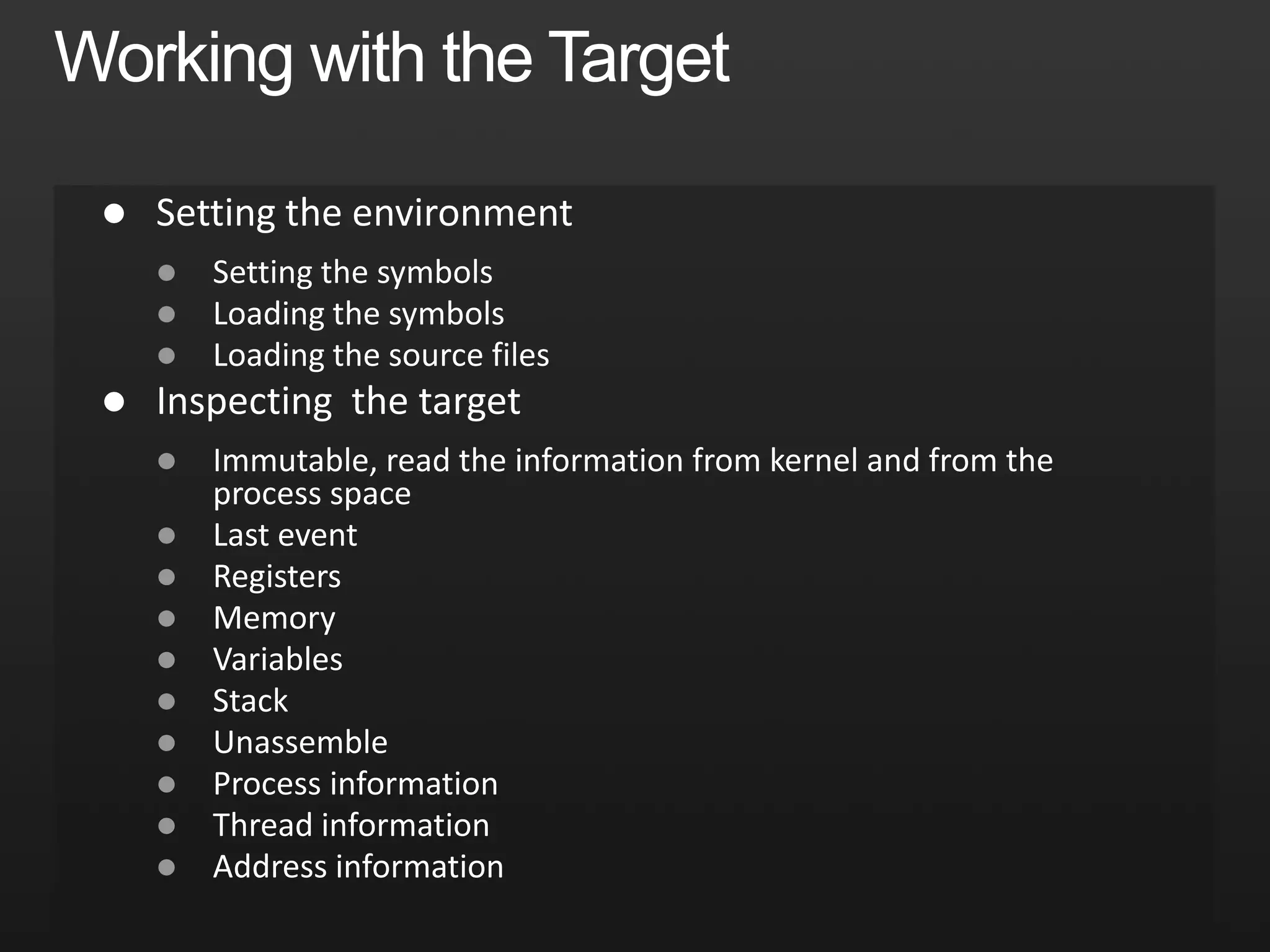Click the 'Last event' bullet text
Image resolution: width=1270 pixels, height=952 pixels.
(x=285, y=535)
